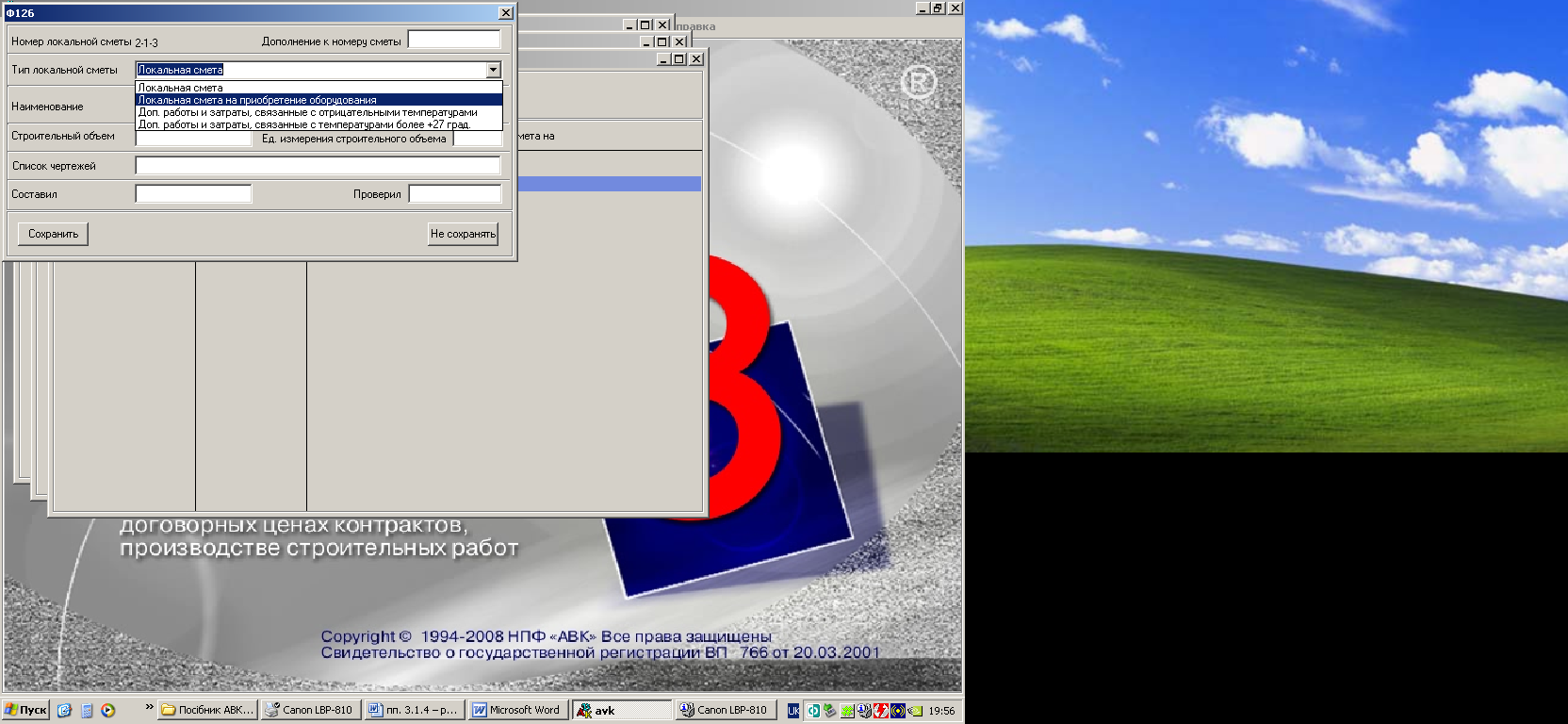Select the first 'Локальная смета' list option
Screen dimensions: 1568x724
[x=318, y=88]
